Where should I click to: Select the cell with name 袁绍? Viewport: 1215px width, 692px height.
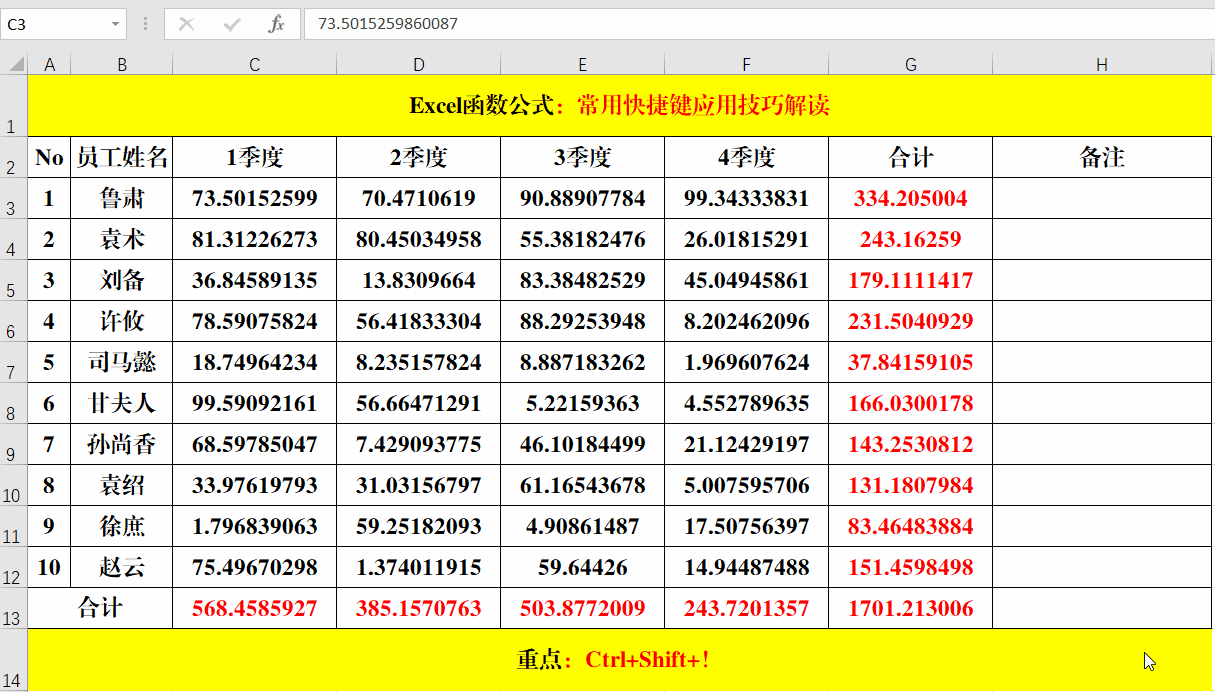click(122, 485)
